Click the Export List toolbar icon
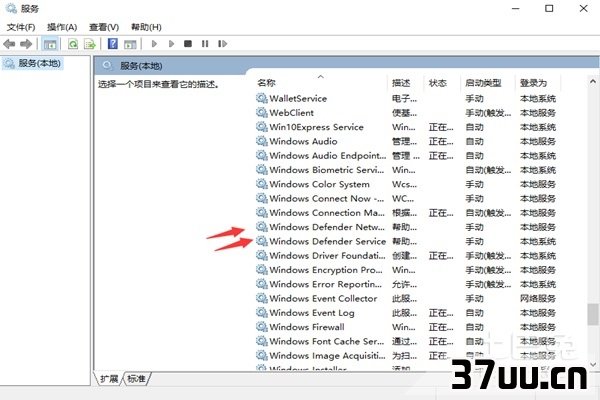 [90, 44]
